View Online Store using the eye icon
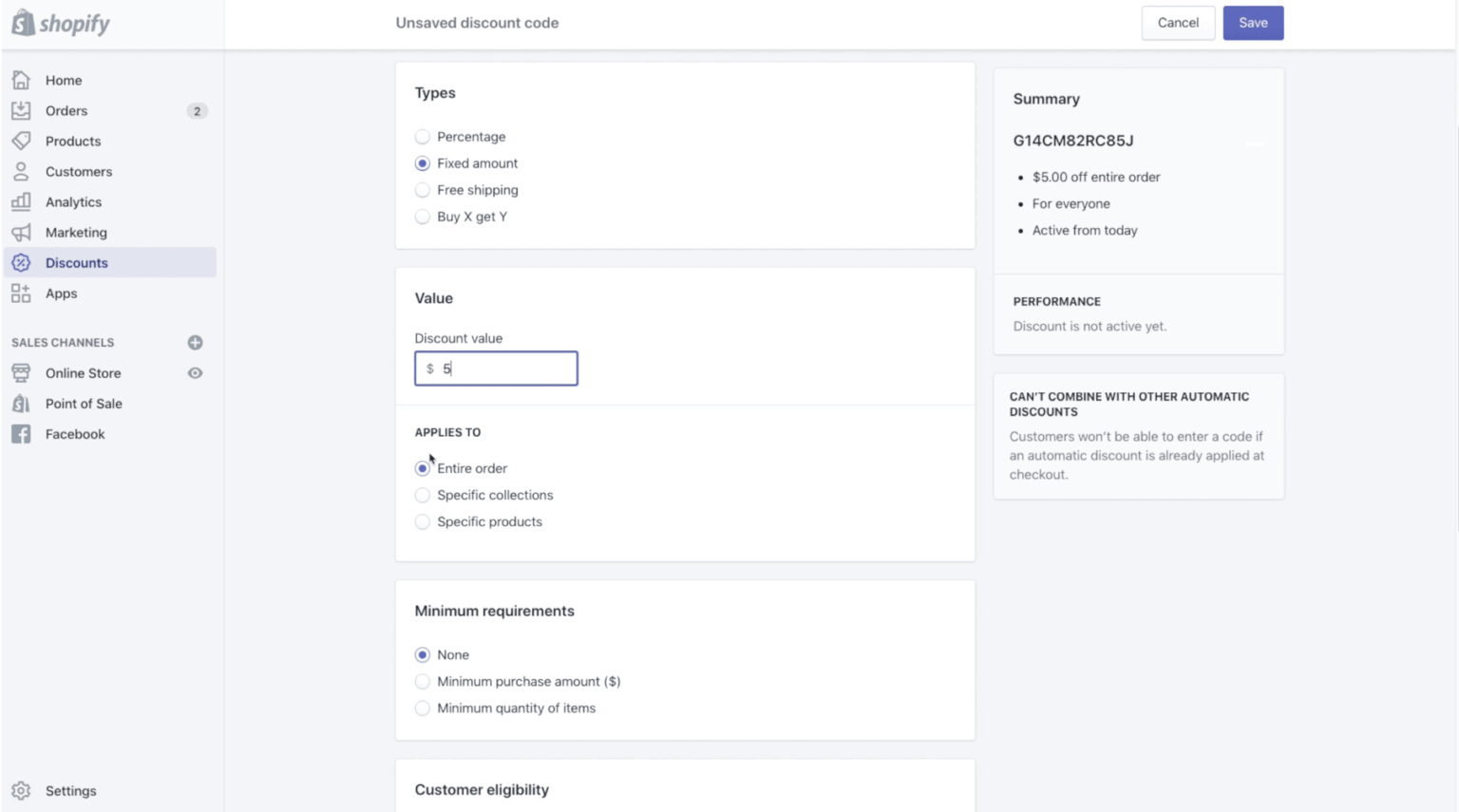This screenshot has height=812, width=1459. tap(195, 373)
